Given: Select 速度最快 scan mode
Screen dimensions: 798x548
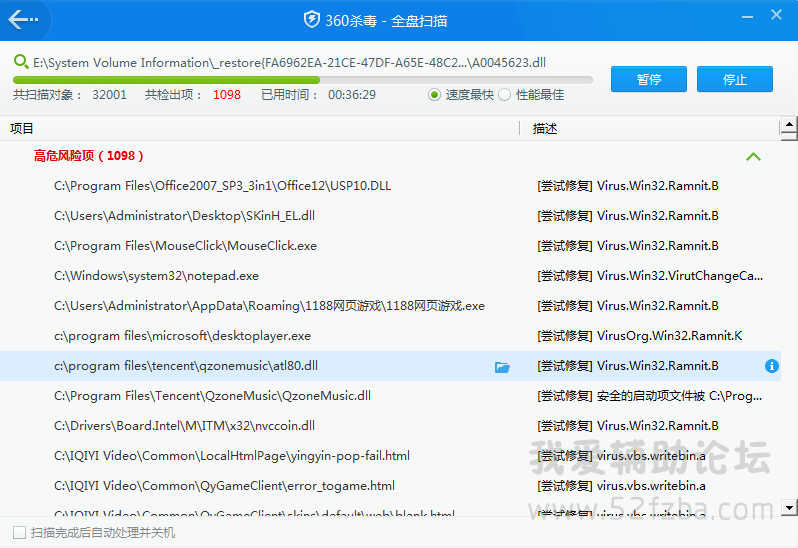Looking at the screenshot, I should (434, 95).
